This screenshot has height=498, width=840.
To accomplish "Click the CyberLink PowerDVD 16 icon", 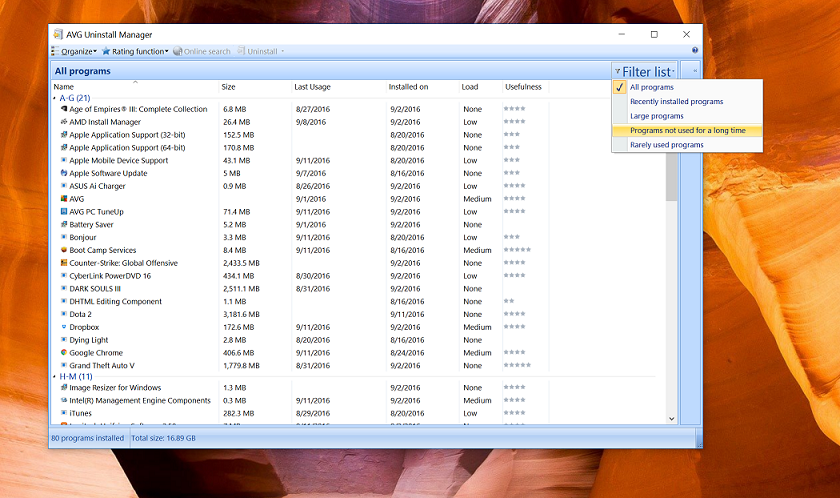I will pyautogui.click(x=64, y=276).
